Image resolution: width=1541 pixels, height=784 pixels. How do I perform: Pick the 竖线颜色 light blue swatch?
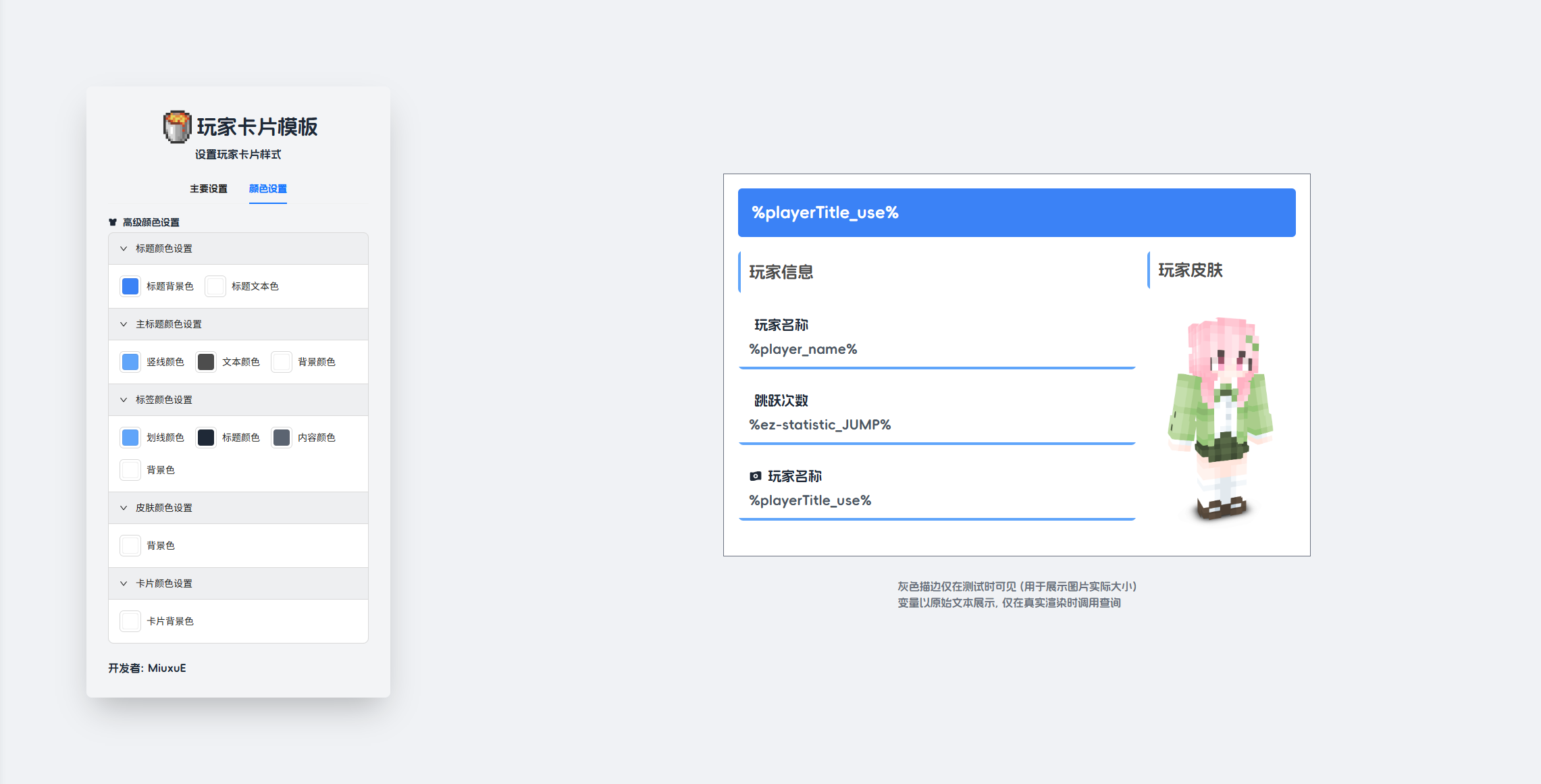pyautogui.click(x=130, y=362)
